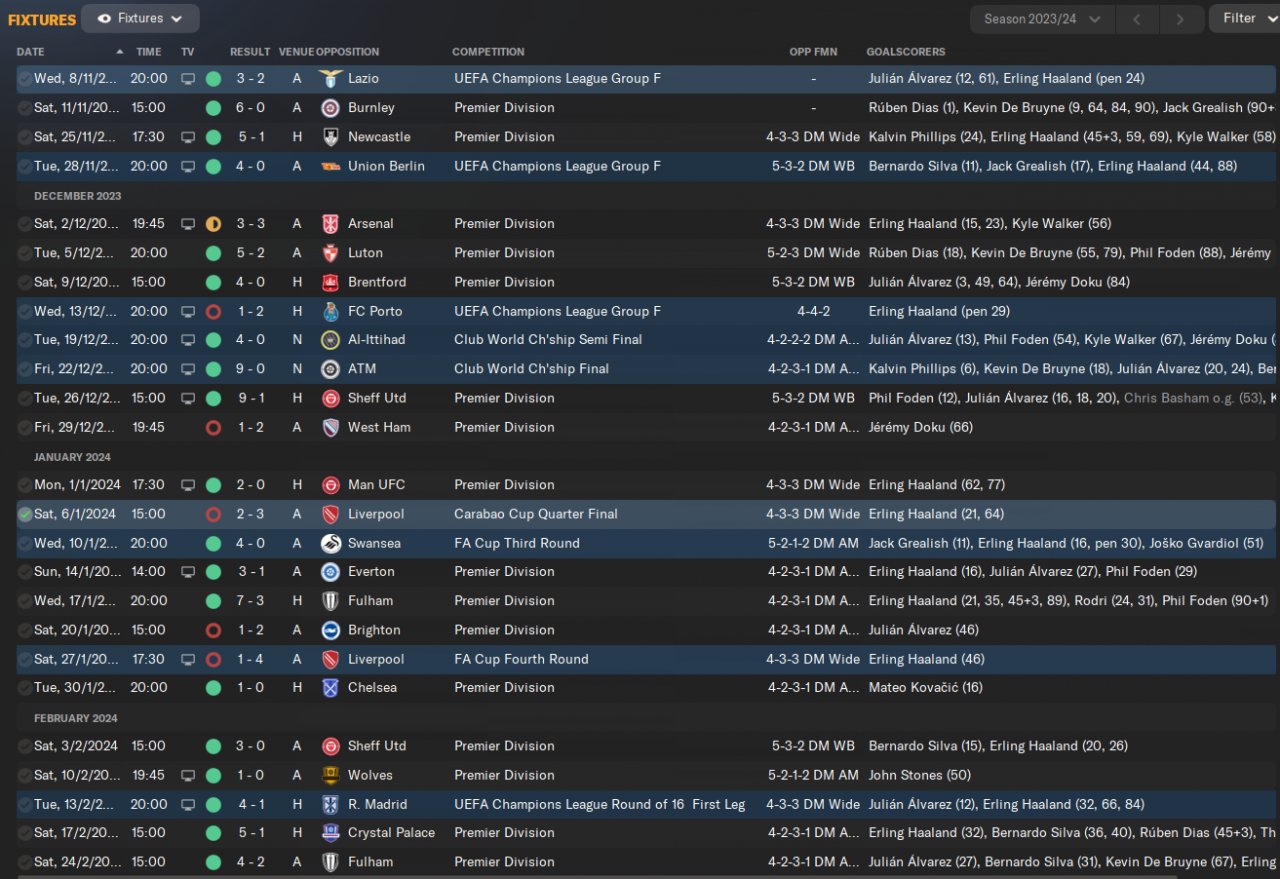
Task: Click the Result column header
Action: pos(250,52)
